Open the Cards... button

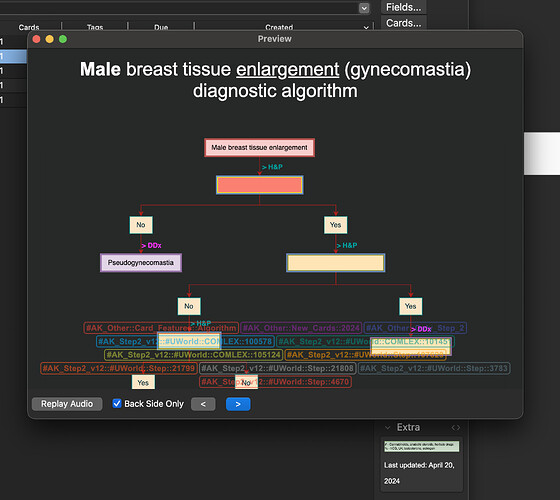(x=404, y=23)
